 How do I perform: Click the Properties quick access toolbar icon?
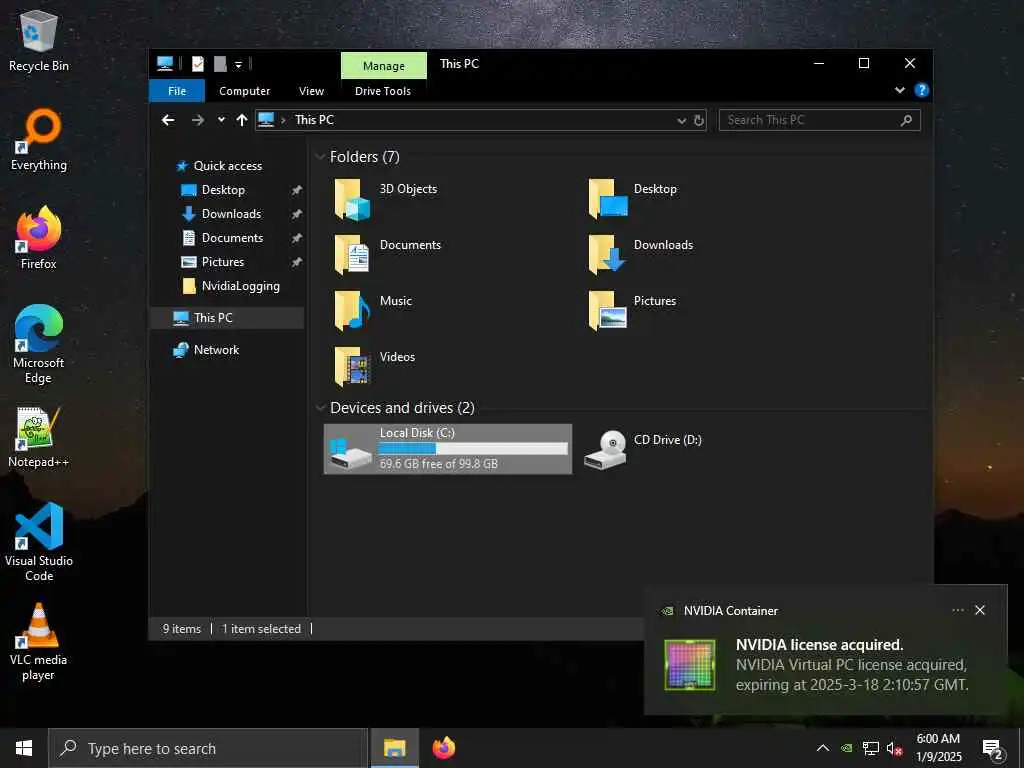coord(198,64)
